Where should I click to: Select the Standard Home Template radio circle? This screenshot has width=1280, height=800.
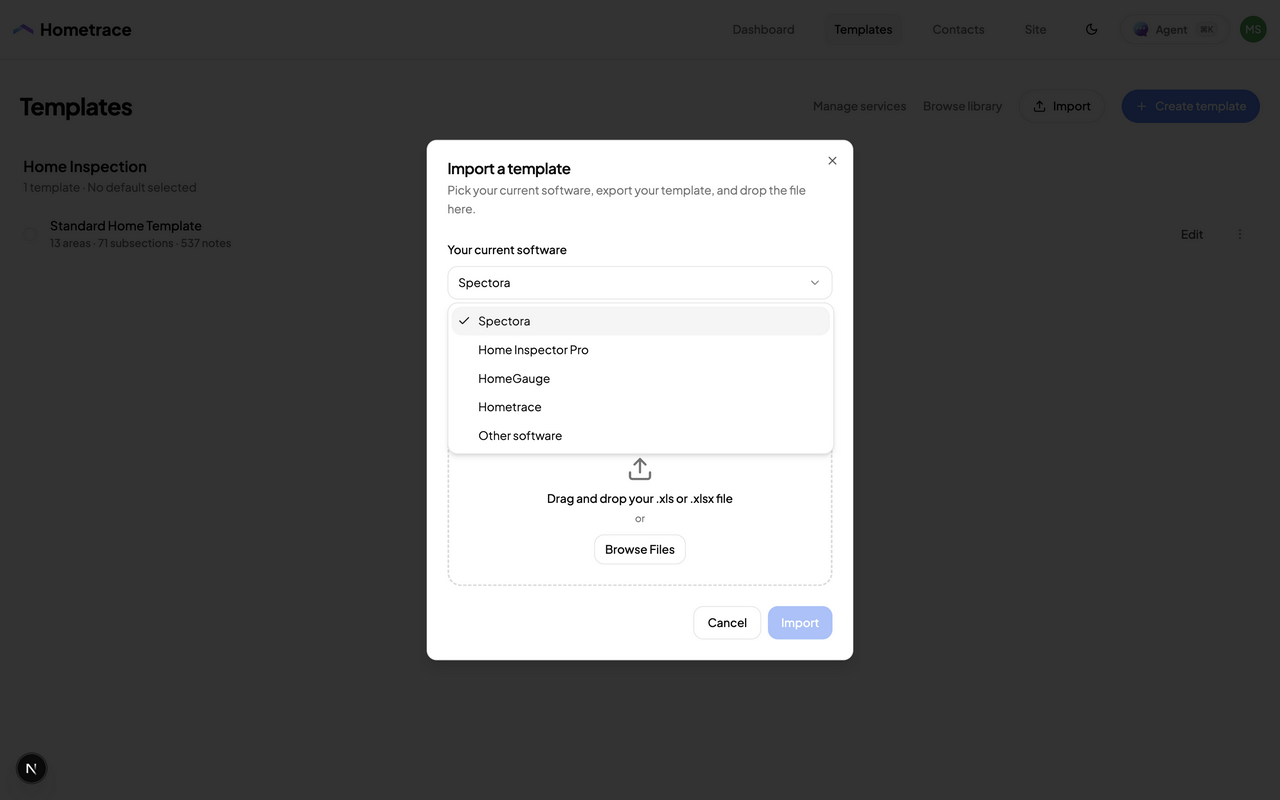[x=31, y=234]
